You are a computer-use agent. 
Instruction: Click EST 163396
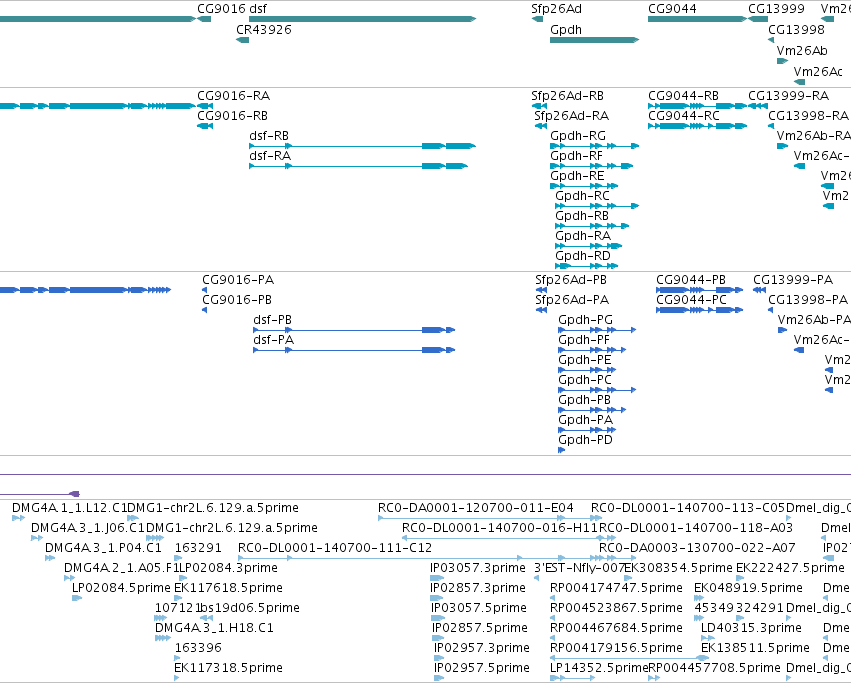[198, 648]
